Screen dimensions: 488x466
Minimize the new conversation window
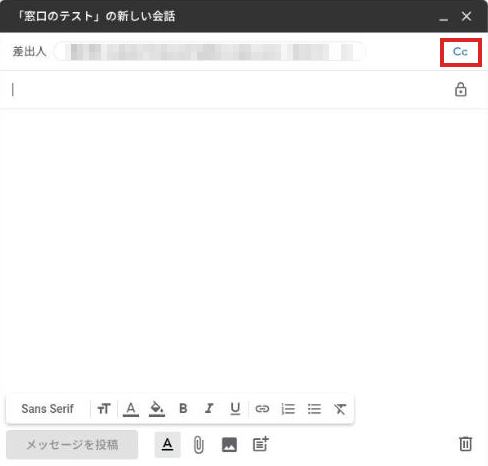(x=443, y=19)
